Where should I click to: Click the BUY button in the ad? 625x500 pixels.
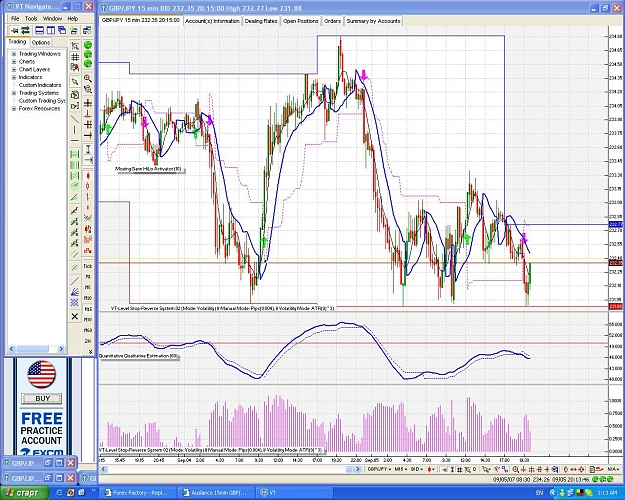coord(42,398)
